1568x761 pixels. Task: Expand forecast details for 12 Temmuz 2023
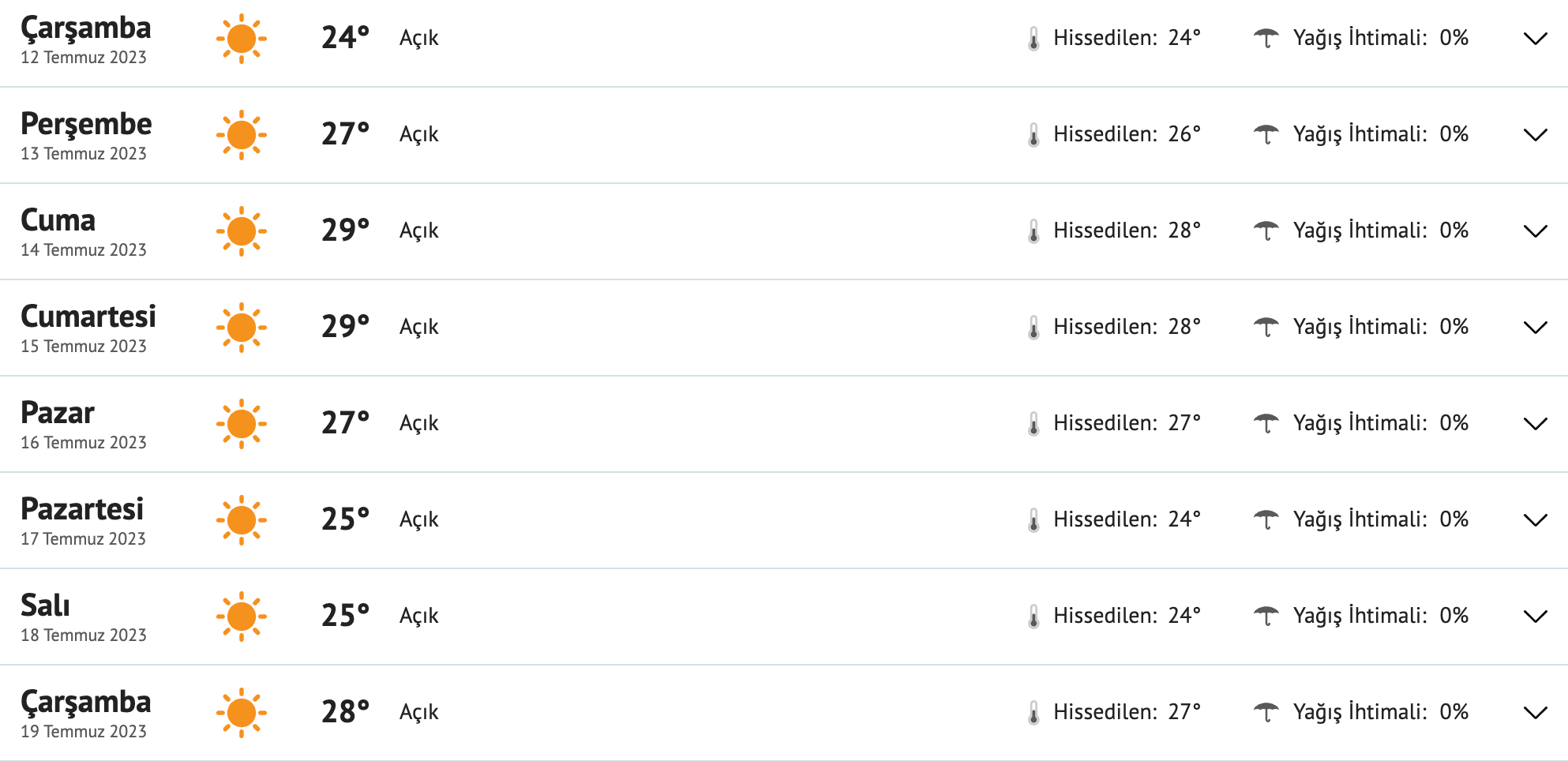1535,39
